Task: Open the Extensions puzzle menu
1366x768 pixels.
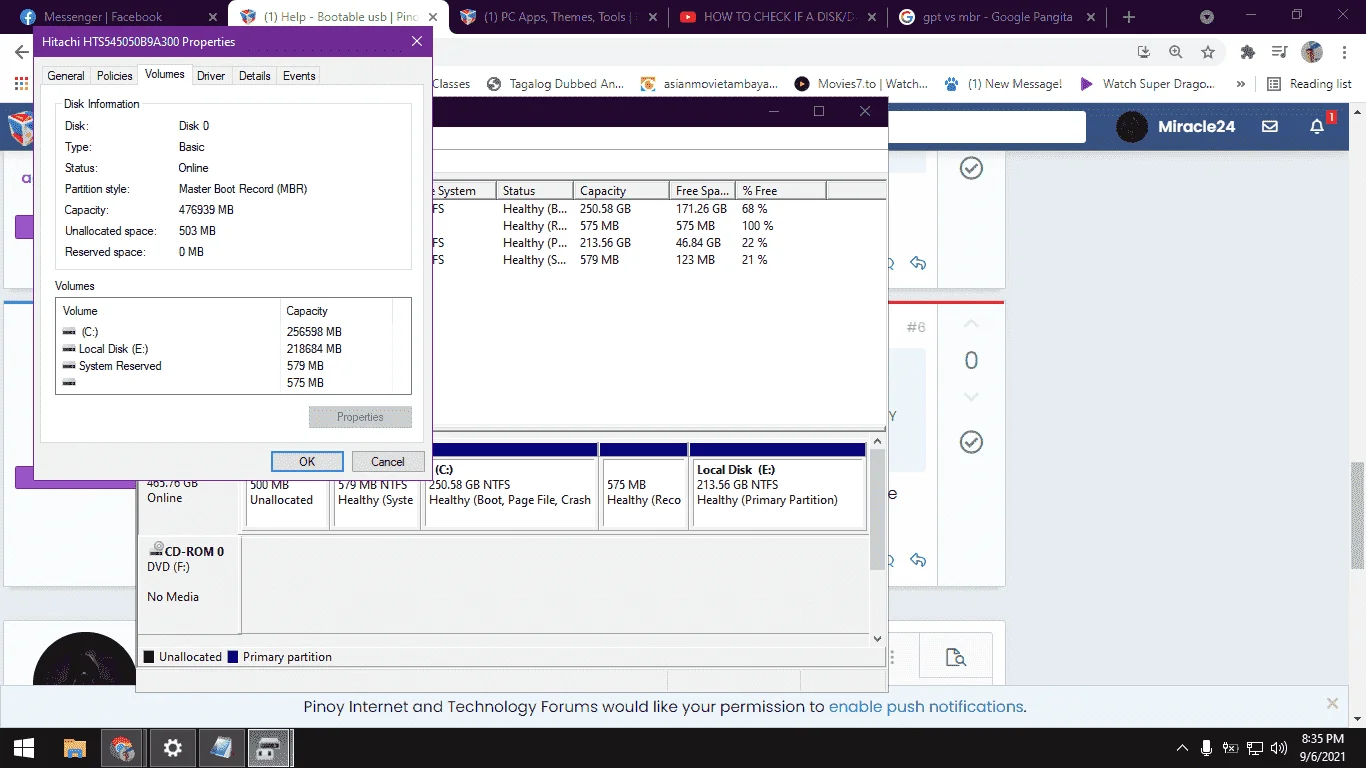Action: click(1247, 52)
